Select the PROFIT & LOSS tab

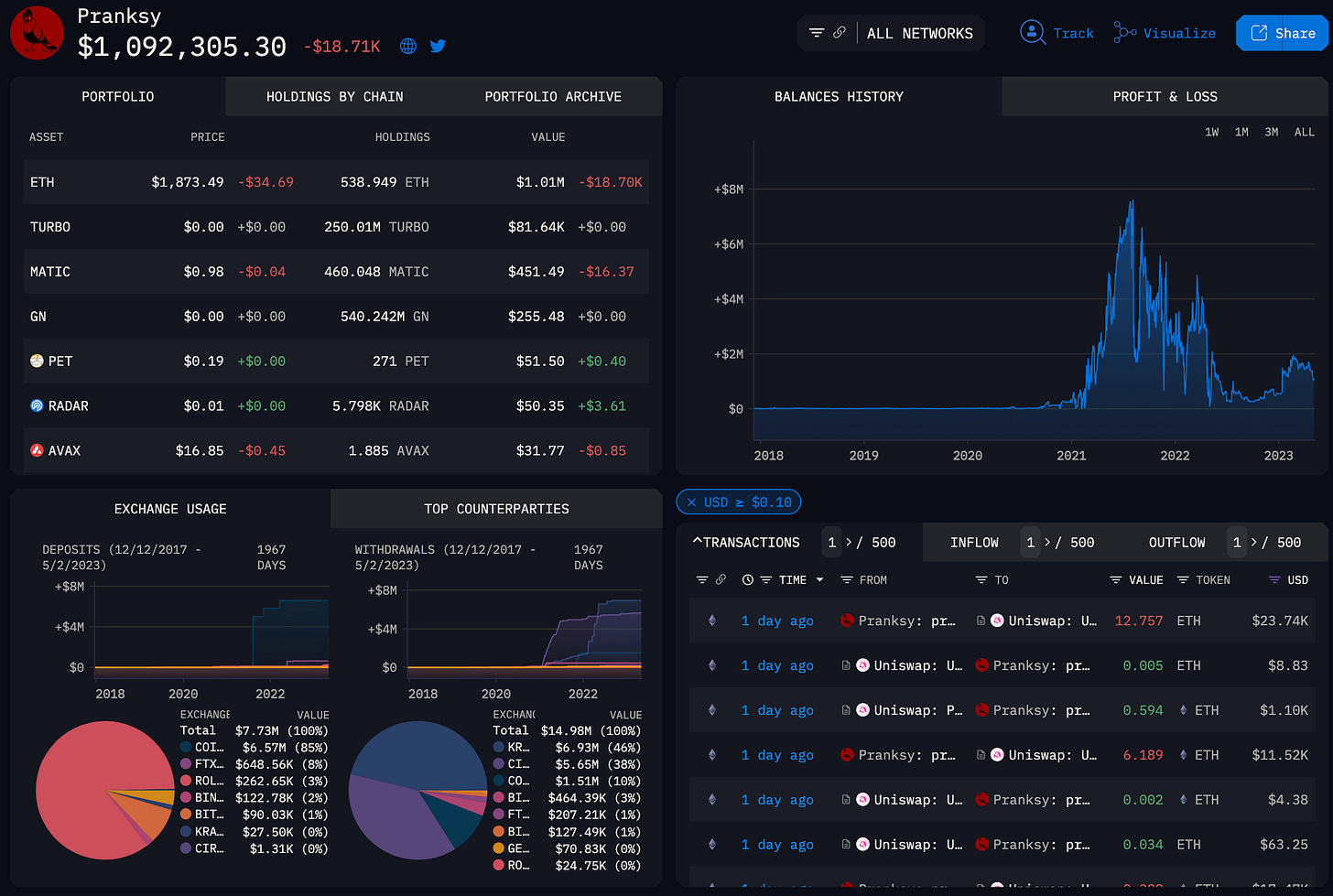point(1165,96)
